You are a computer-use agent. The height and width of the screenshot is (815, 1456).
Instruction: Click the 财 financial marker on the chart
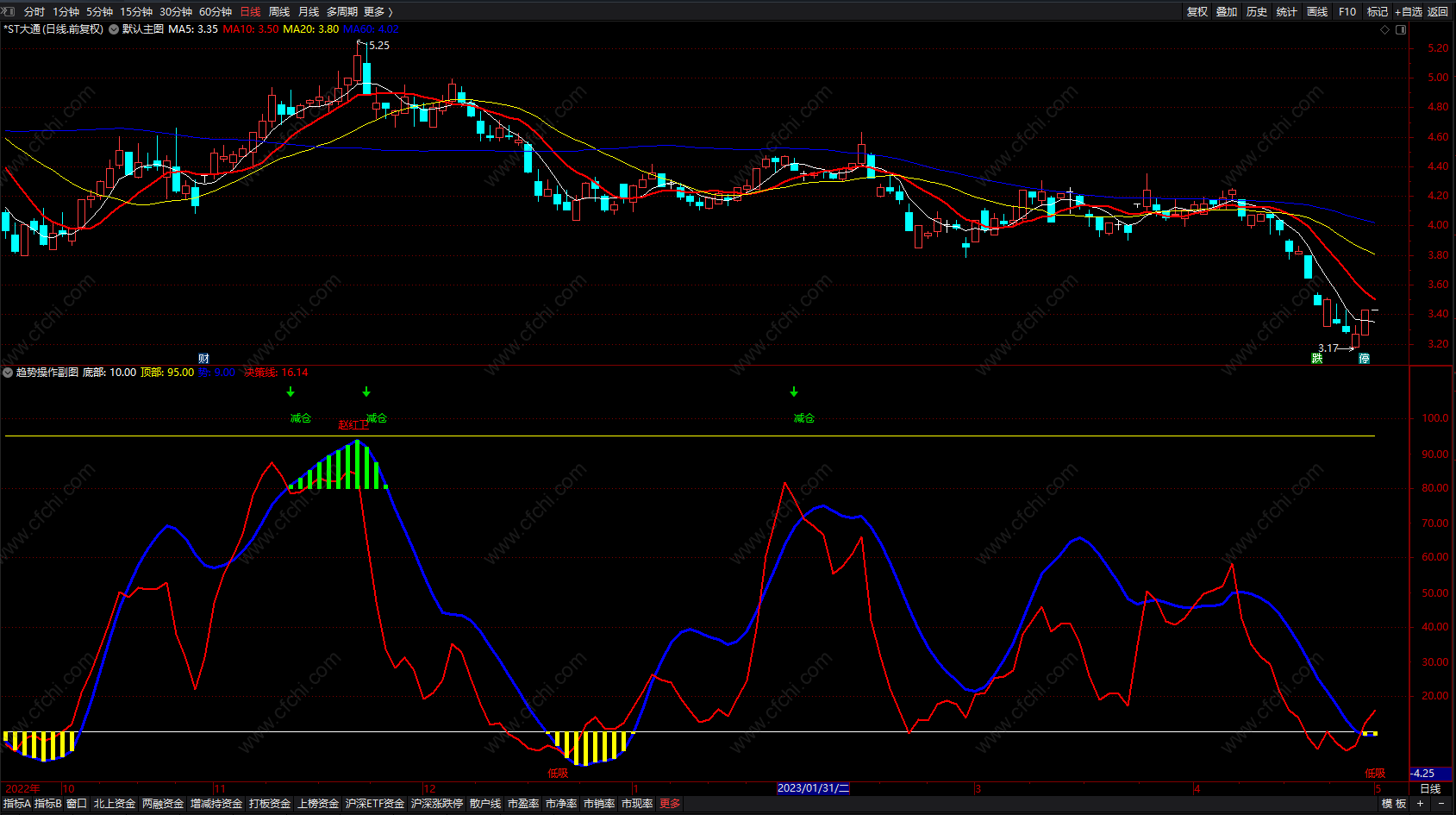203,359
